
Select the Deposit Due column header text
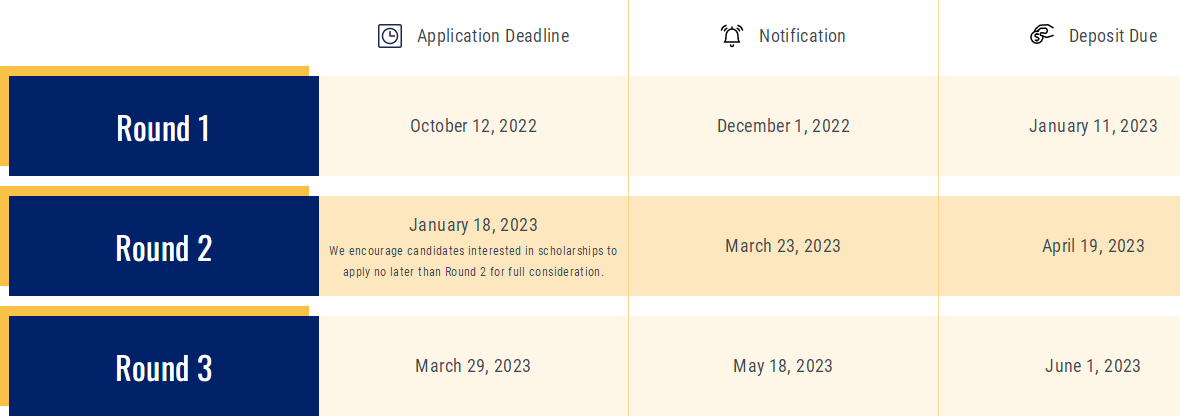(1113, 36)
